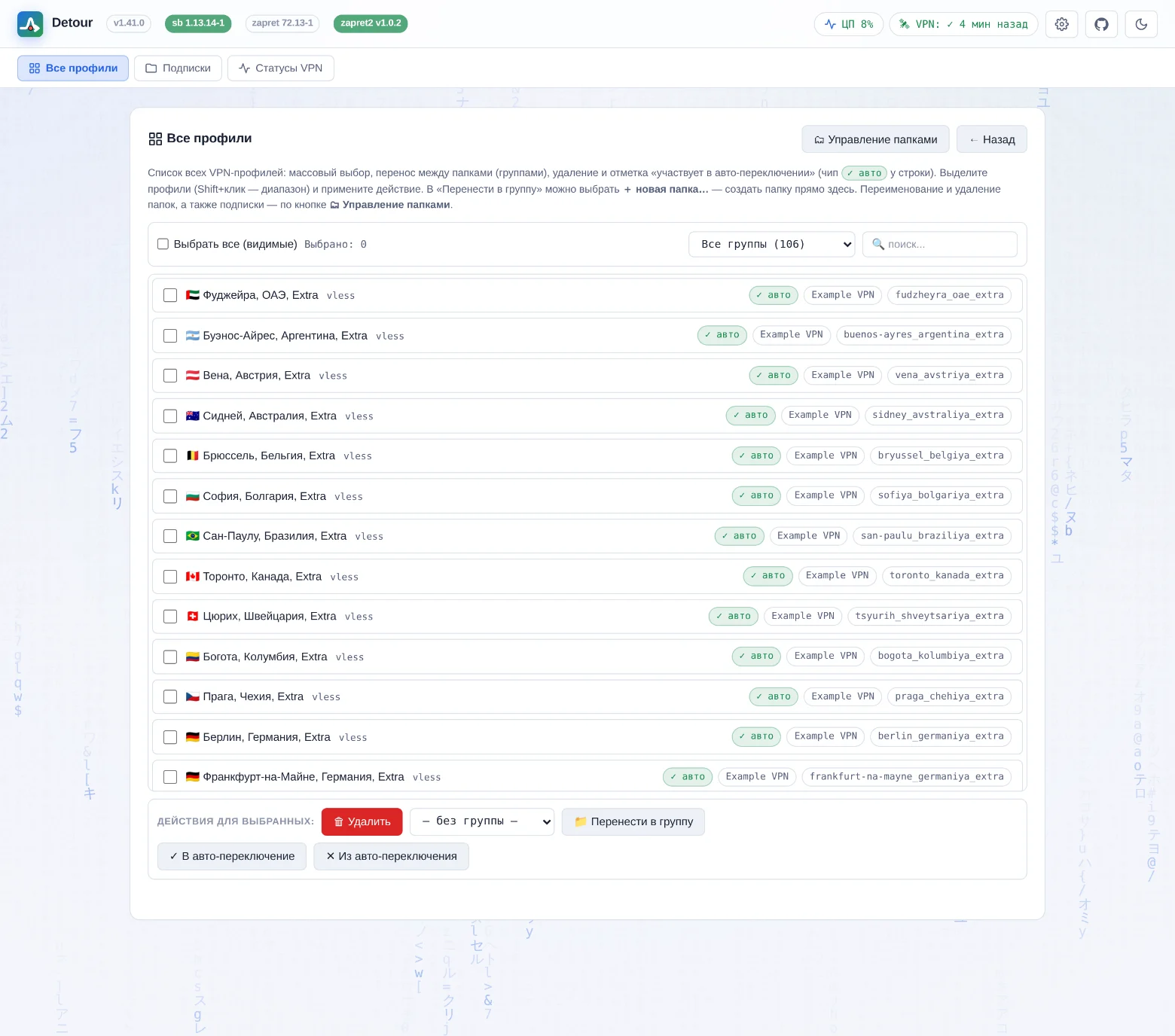This screenshot has height=1036, width=1175.
Task: Tick the checkbox for Прага, Чехия, Extra
Action: (x=170, y=696)
